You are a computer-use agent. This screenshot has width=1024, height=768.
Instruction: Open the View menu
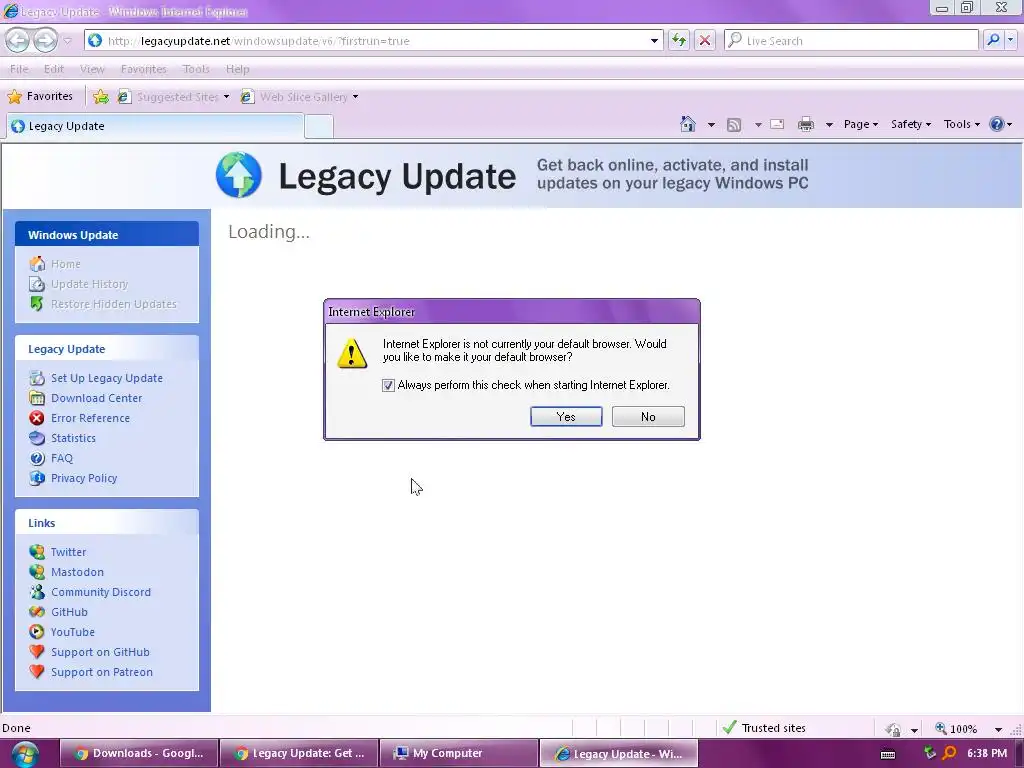92,69
